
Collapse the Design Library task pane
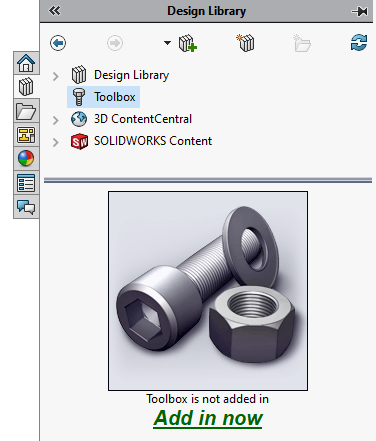[55, 11]
